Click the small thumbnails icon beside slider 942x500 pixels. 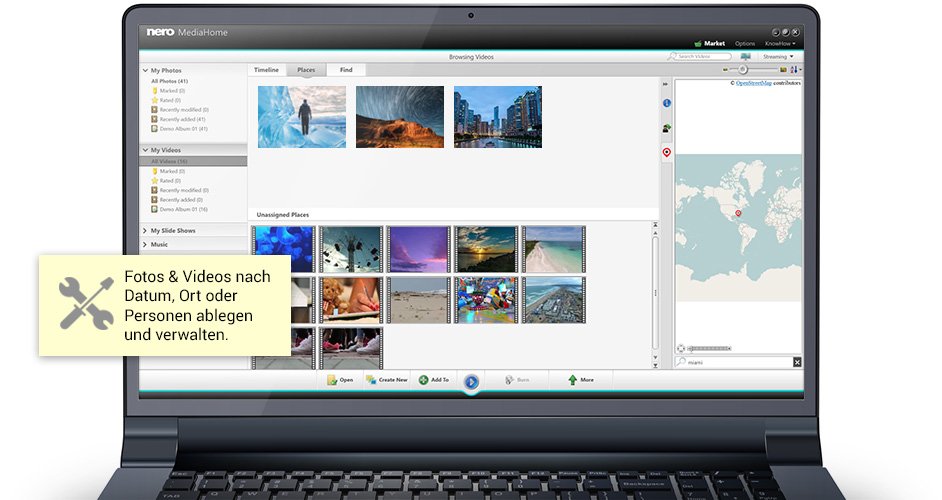[x=725, y=70]
